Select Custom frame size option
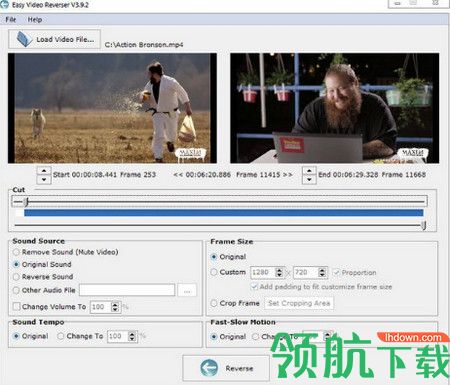Image resolution: width=450 pixels, height=385 pixels. click(228, 272)
